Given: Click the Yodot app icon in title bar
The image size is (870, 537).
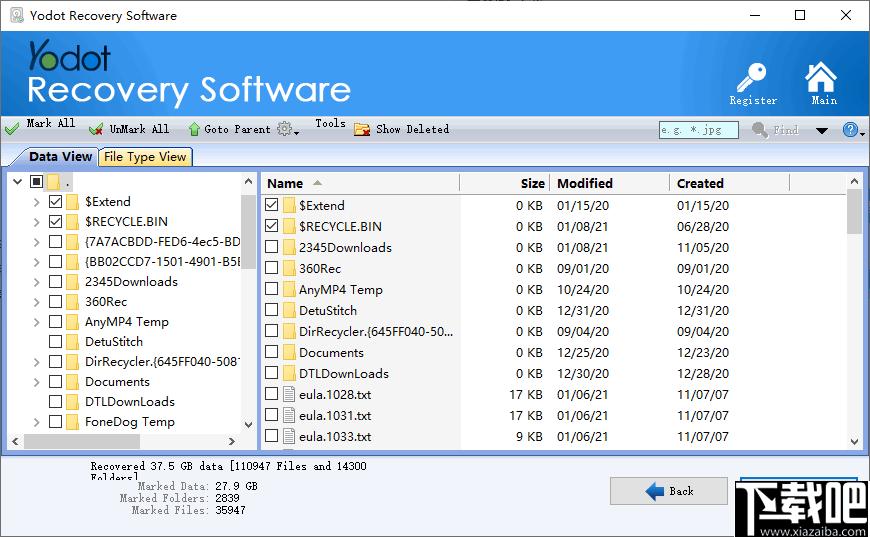Looking at the screenshot, I should (x=17, y=15).
